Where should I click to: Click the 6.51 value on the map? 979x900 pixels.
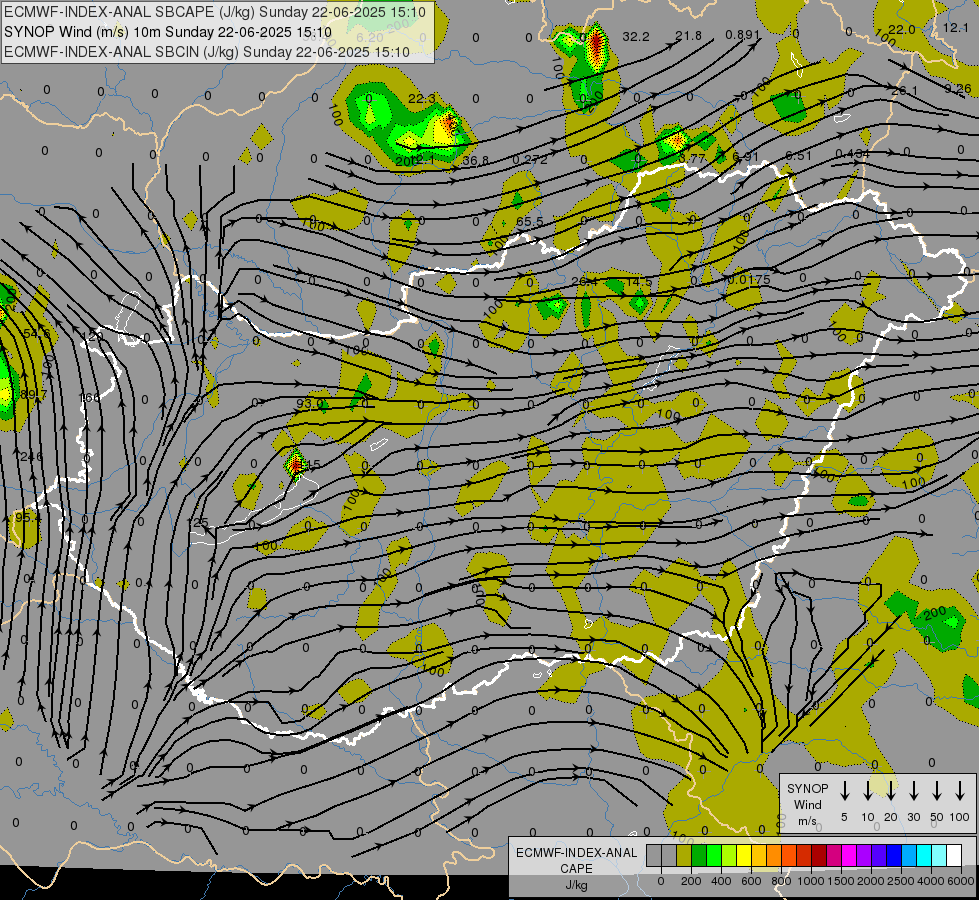click(x=798, y=156)
